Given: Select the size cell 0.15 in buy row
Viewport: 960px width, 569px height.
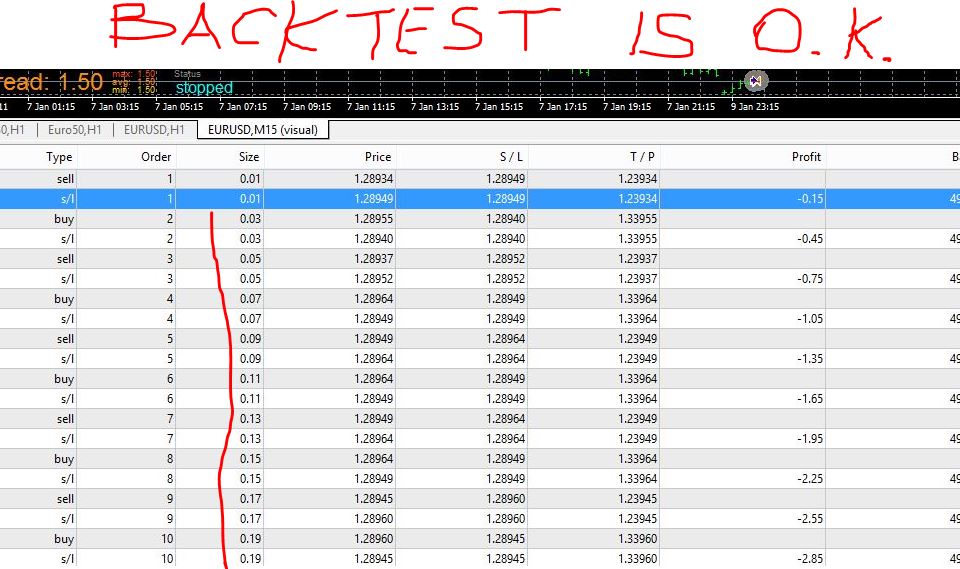Looking at the screenshot, I should (x=250, y=459).
